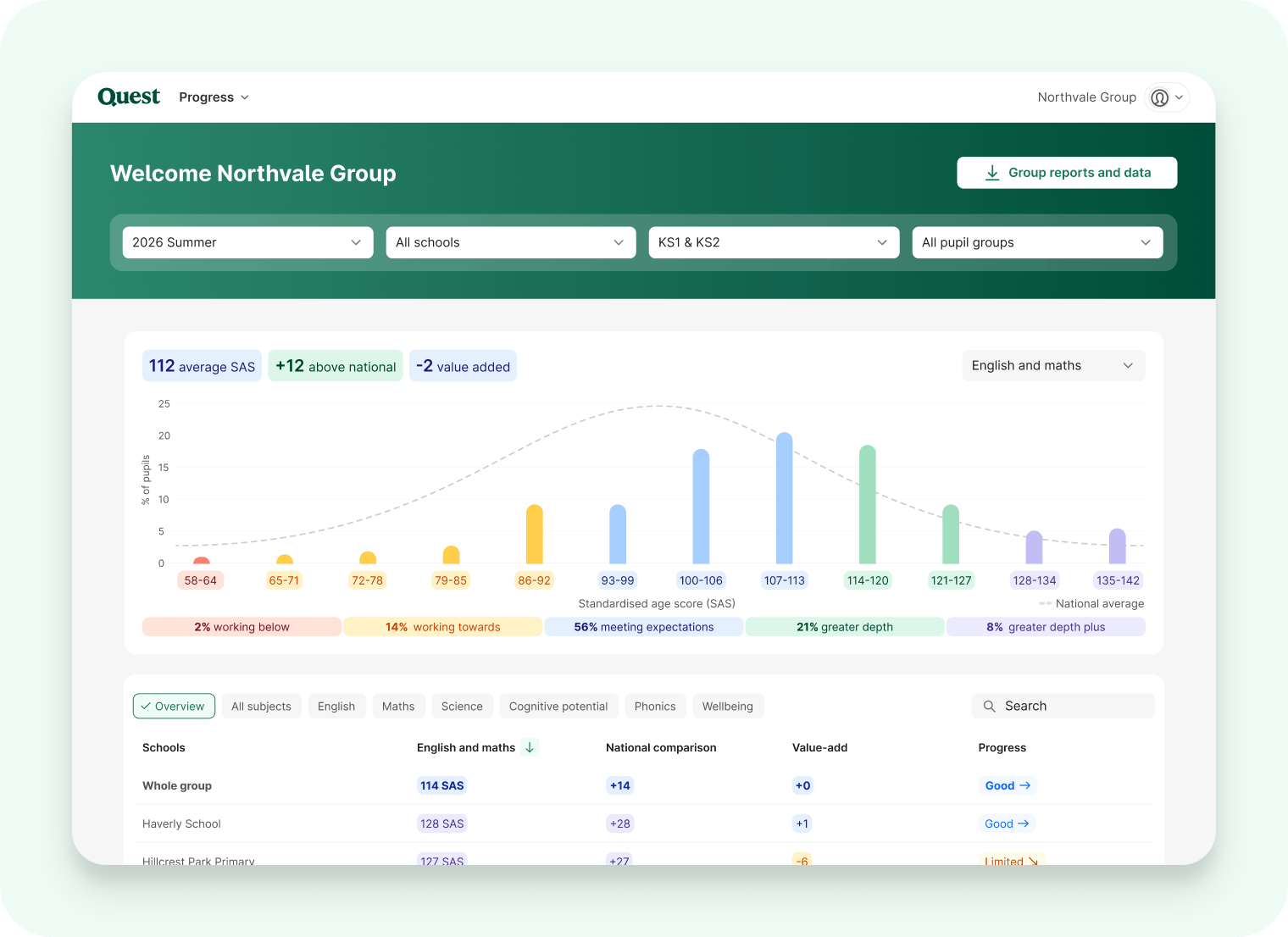Click the 128-134 score range label

(1035, 580)
